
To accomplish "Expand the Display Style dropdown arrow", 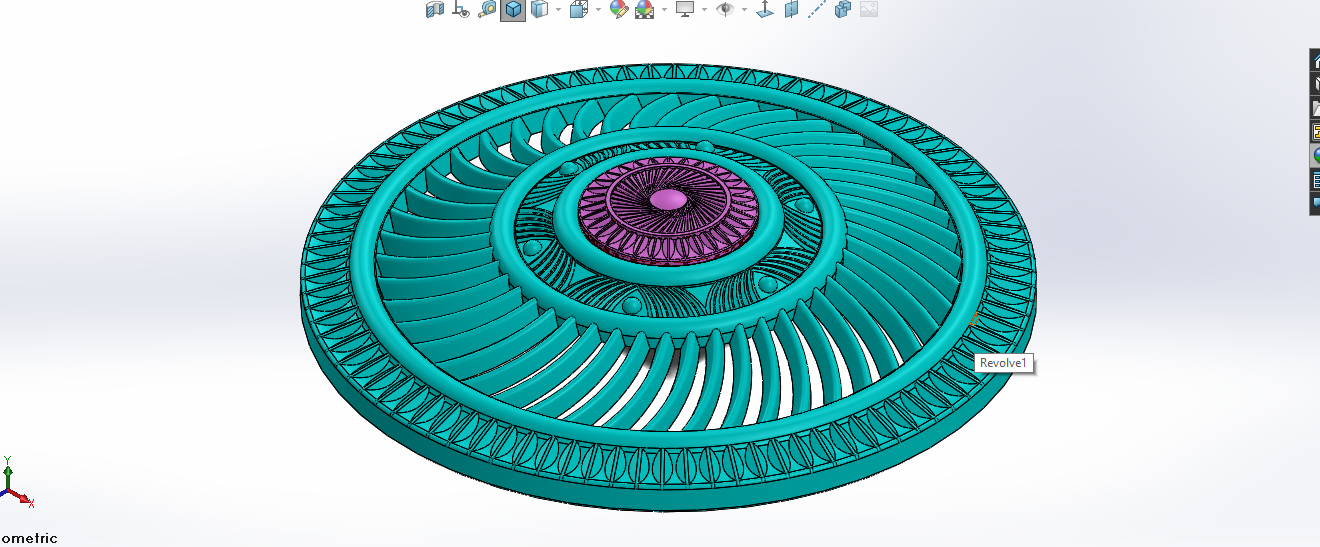I will tap(558, 9).
